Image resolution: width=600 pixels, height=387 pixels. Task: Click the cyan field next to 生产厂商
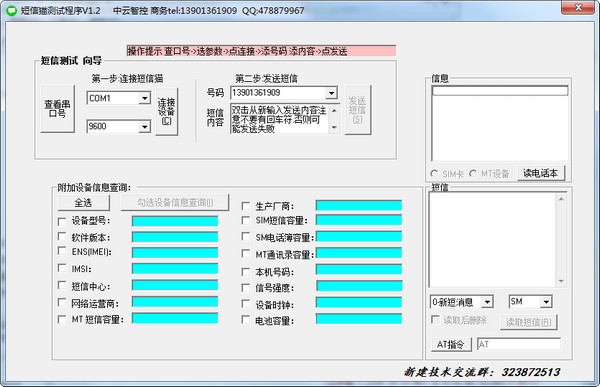click(359, 206)
